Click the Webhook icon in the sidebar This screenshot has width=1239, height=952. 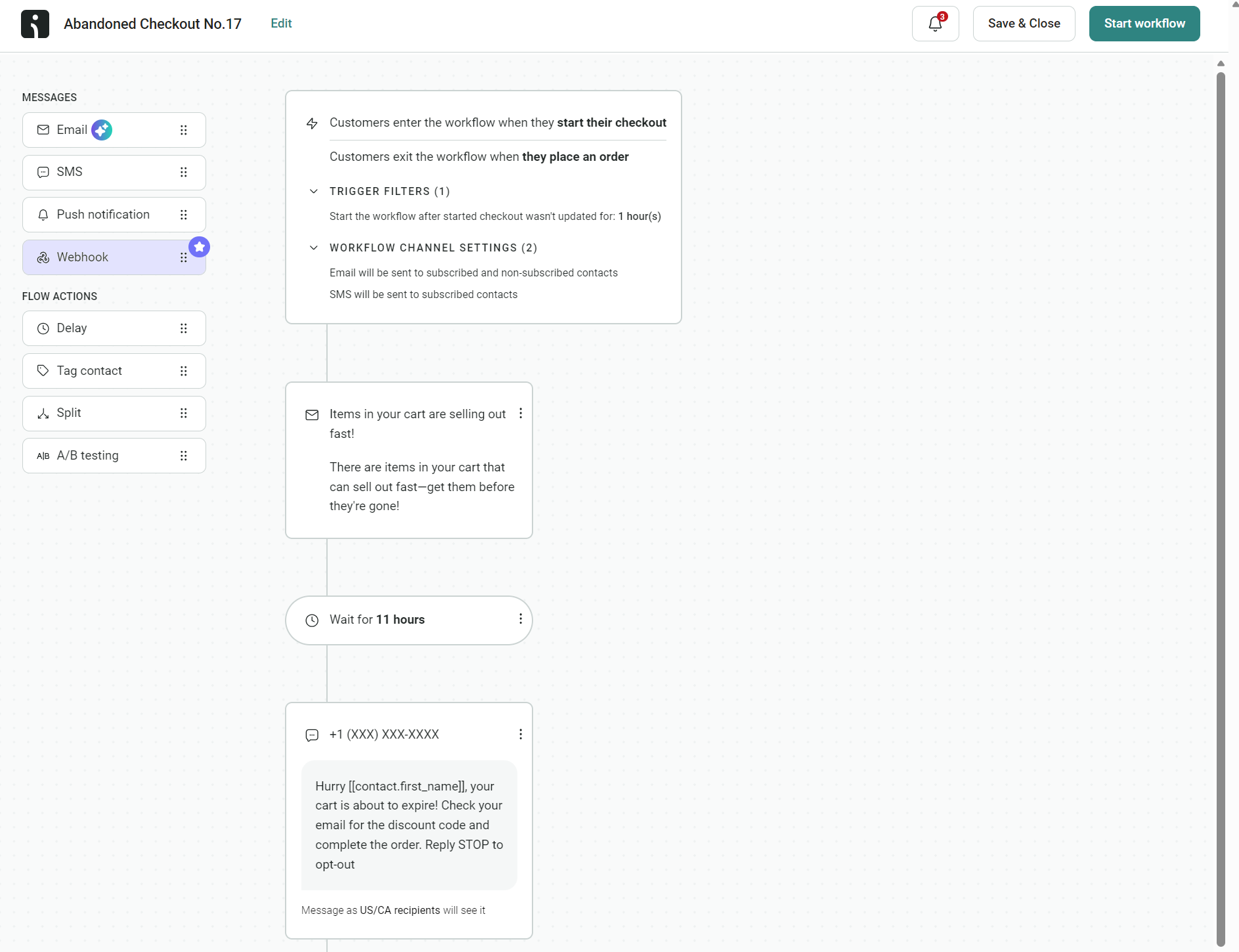[43, 257]
